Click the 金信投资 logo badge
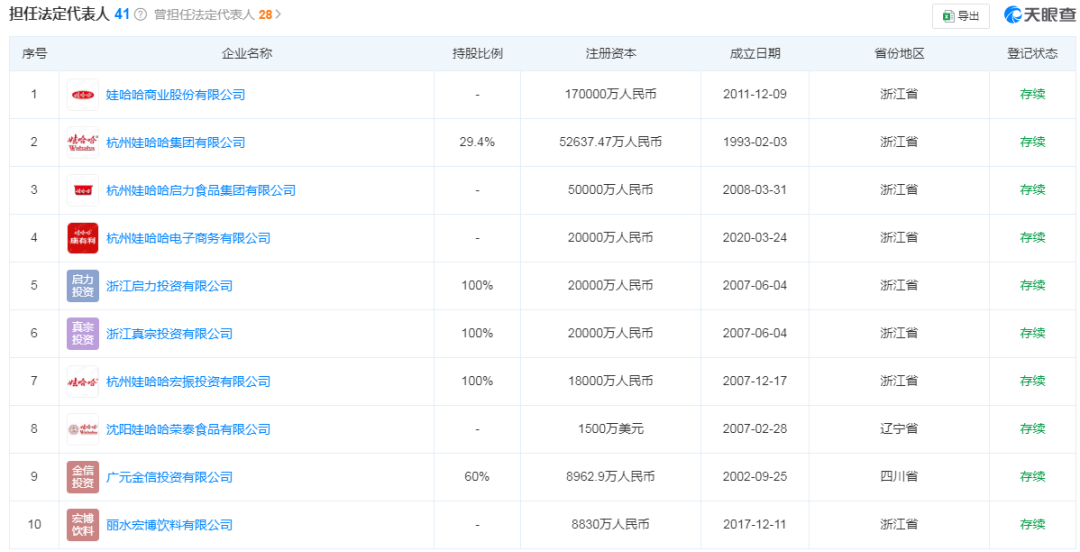Viewport: 1080px width, 552px height. click(x=83, y=477)
